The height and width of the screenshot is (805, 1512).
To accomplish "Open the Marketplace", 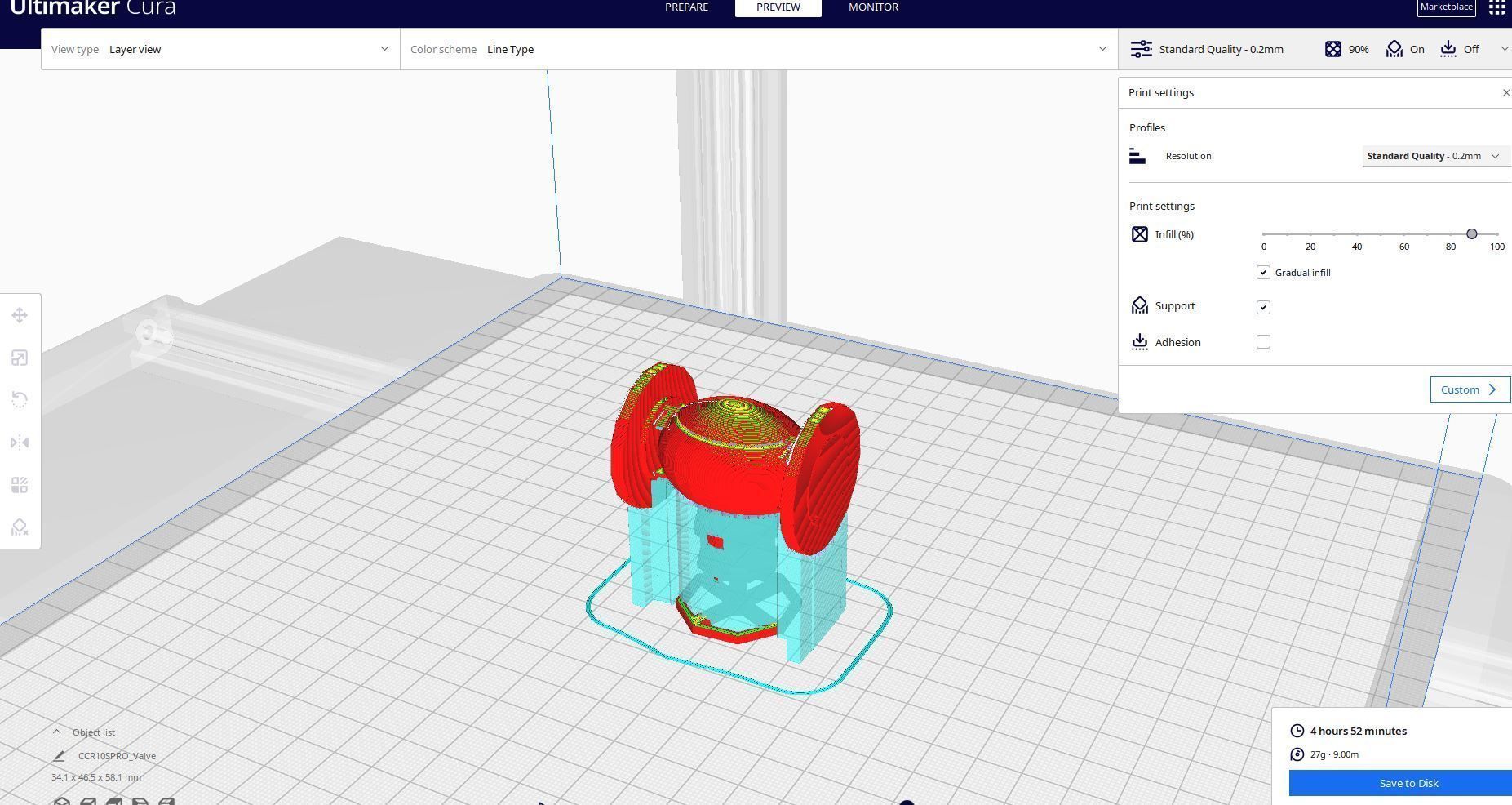I will pyautogui.click(x=1446, y=7).
